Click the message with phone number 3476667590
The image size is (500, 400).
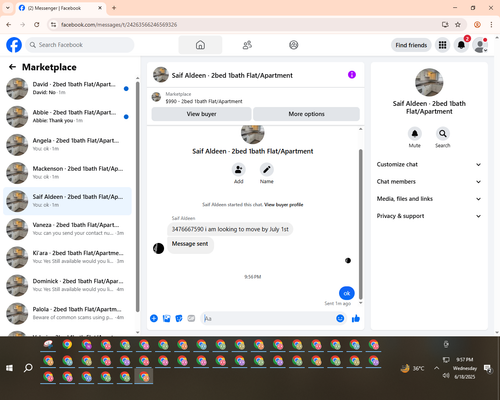click(230, 229)
